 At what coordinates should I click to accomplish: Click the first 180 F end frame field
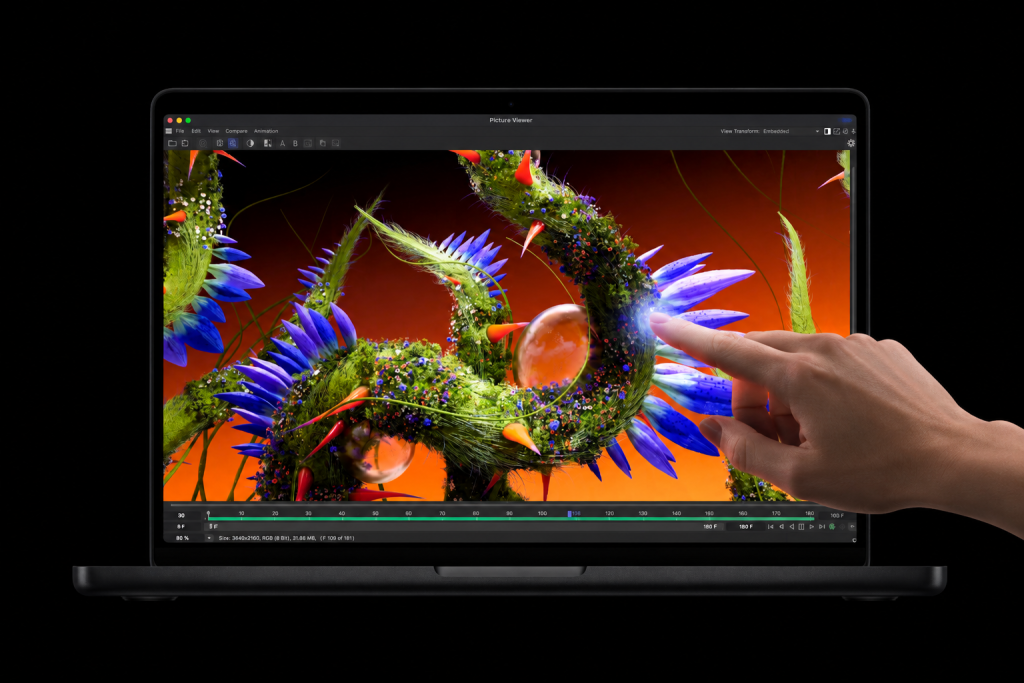[710, 526]
